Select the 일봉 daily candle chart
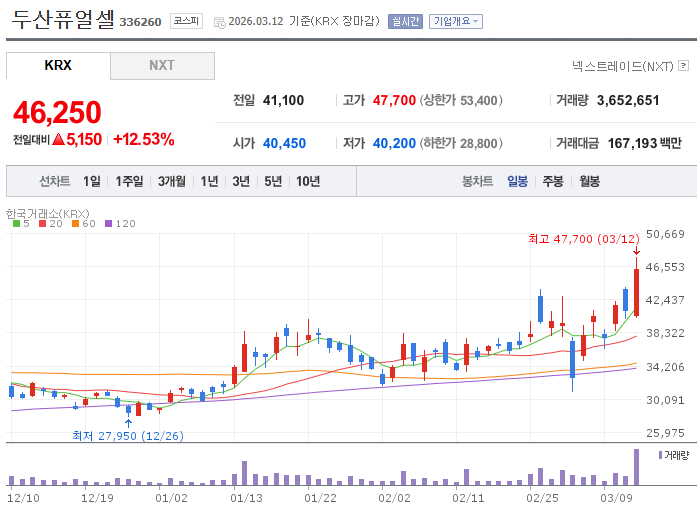Viewport: 697px width, 508px height. coord(517,181)
